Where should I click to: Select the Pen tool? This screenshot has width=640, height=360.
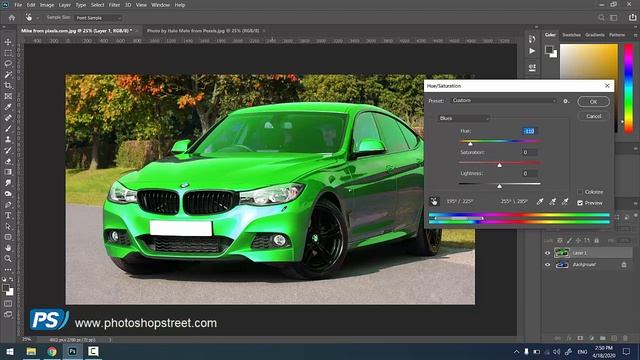click(x=8, y=204)
